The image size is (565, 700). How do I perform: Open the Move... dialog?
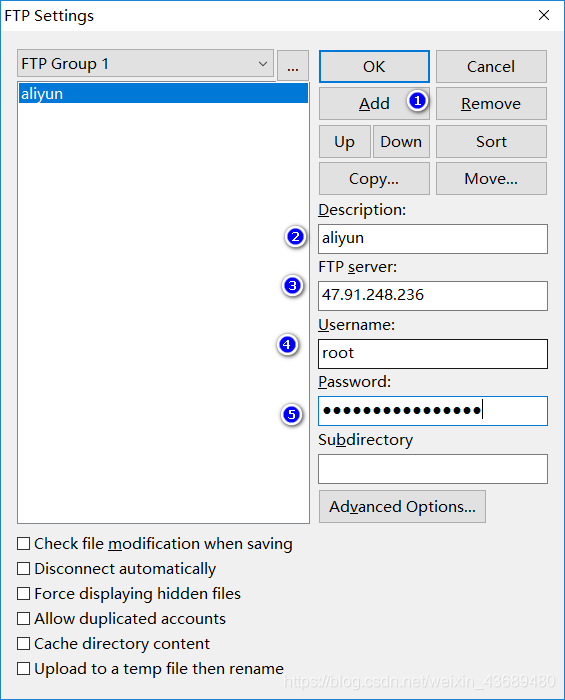[491, 179]
